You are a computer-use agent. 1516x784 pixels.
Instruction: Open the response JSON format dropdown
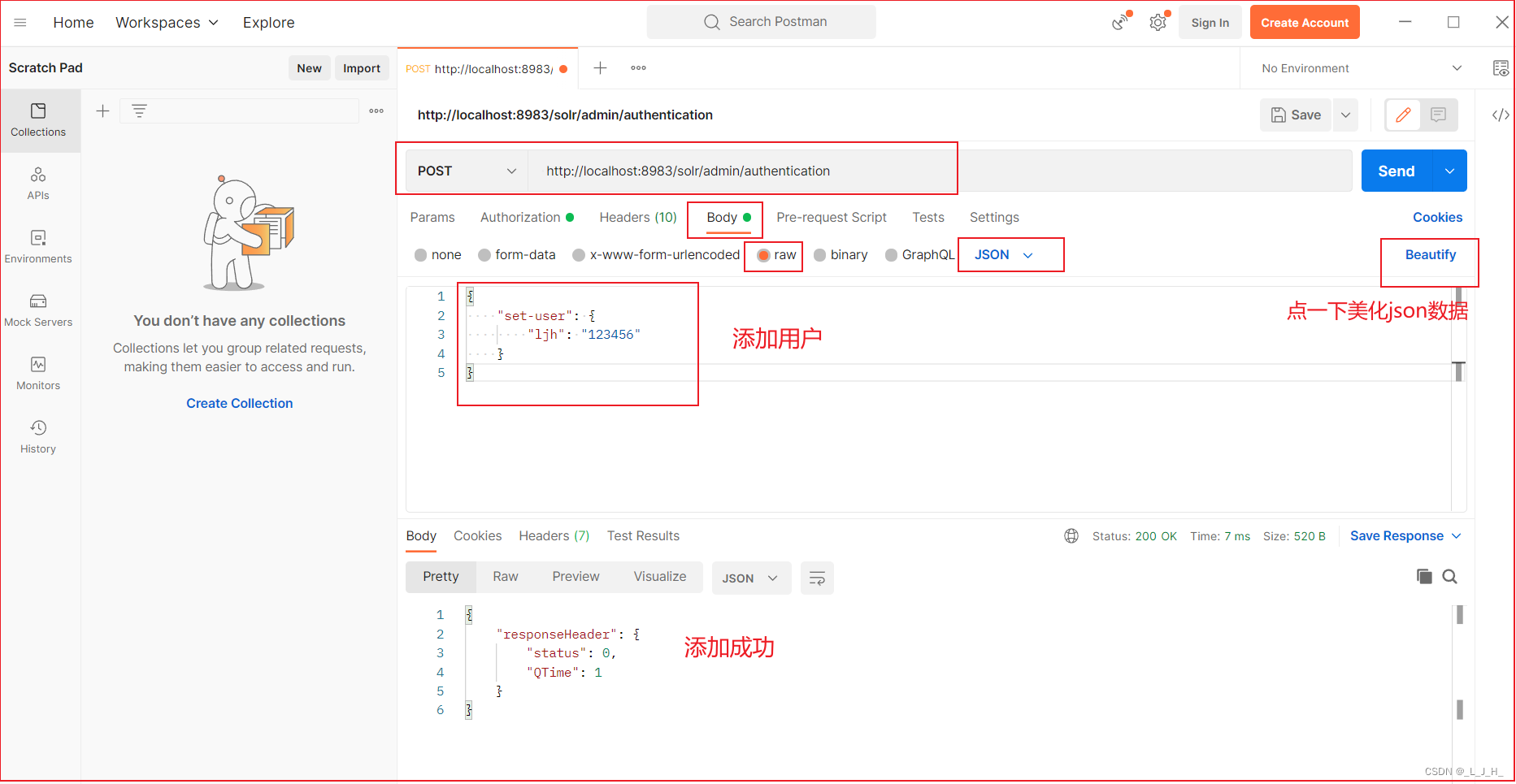point(751,578)
